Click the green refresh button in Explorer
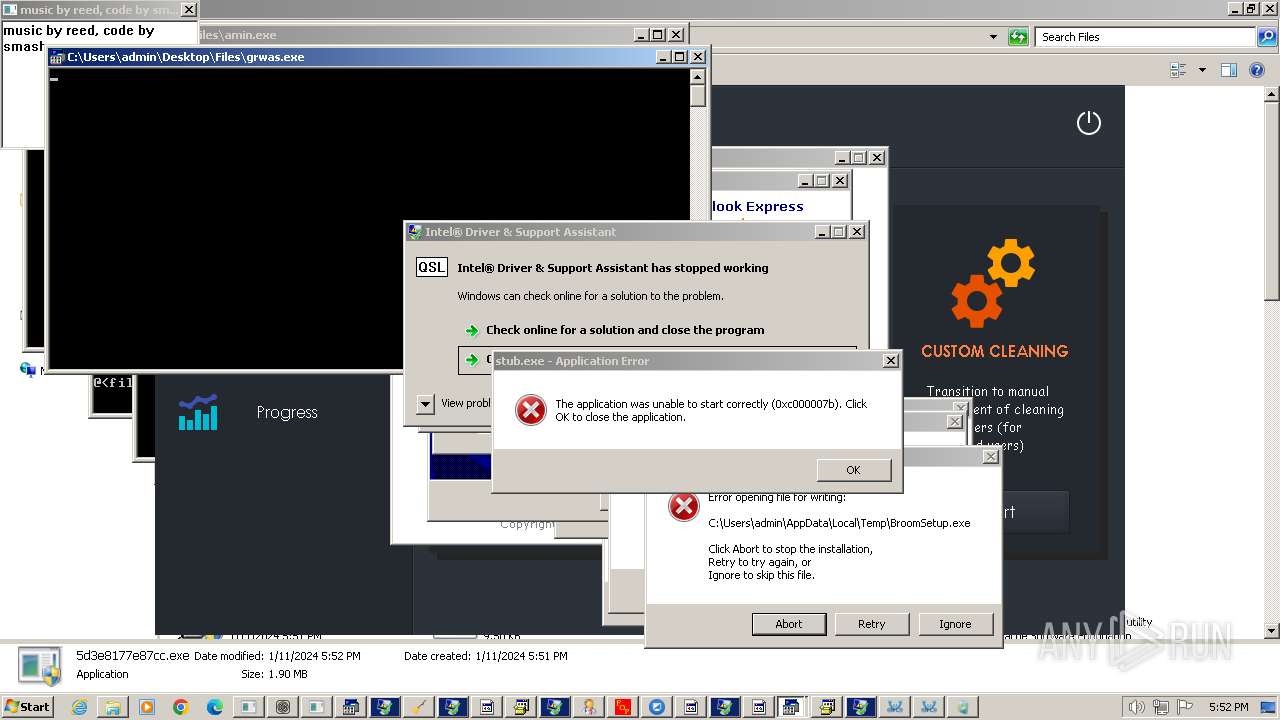The image size is (1280, 720). tap(1018, 37)
